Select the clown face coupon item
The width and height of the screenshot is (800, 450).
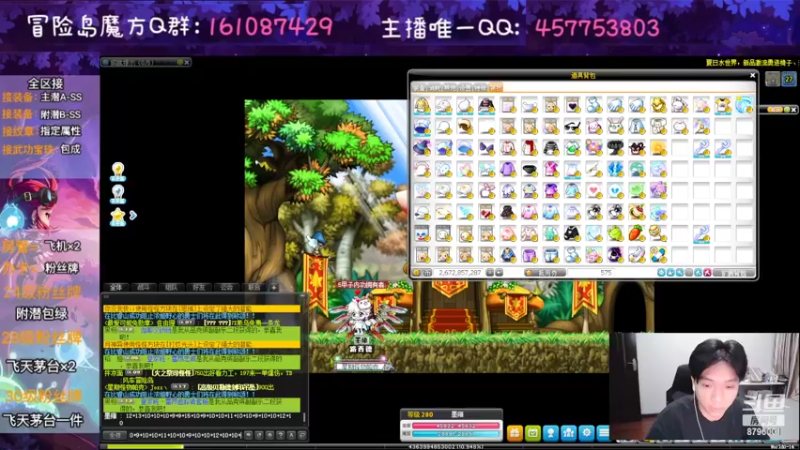coord(422,234)
